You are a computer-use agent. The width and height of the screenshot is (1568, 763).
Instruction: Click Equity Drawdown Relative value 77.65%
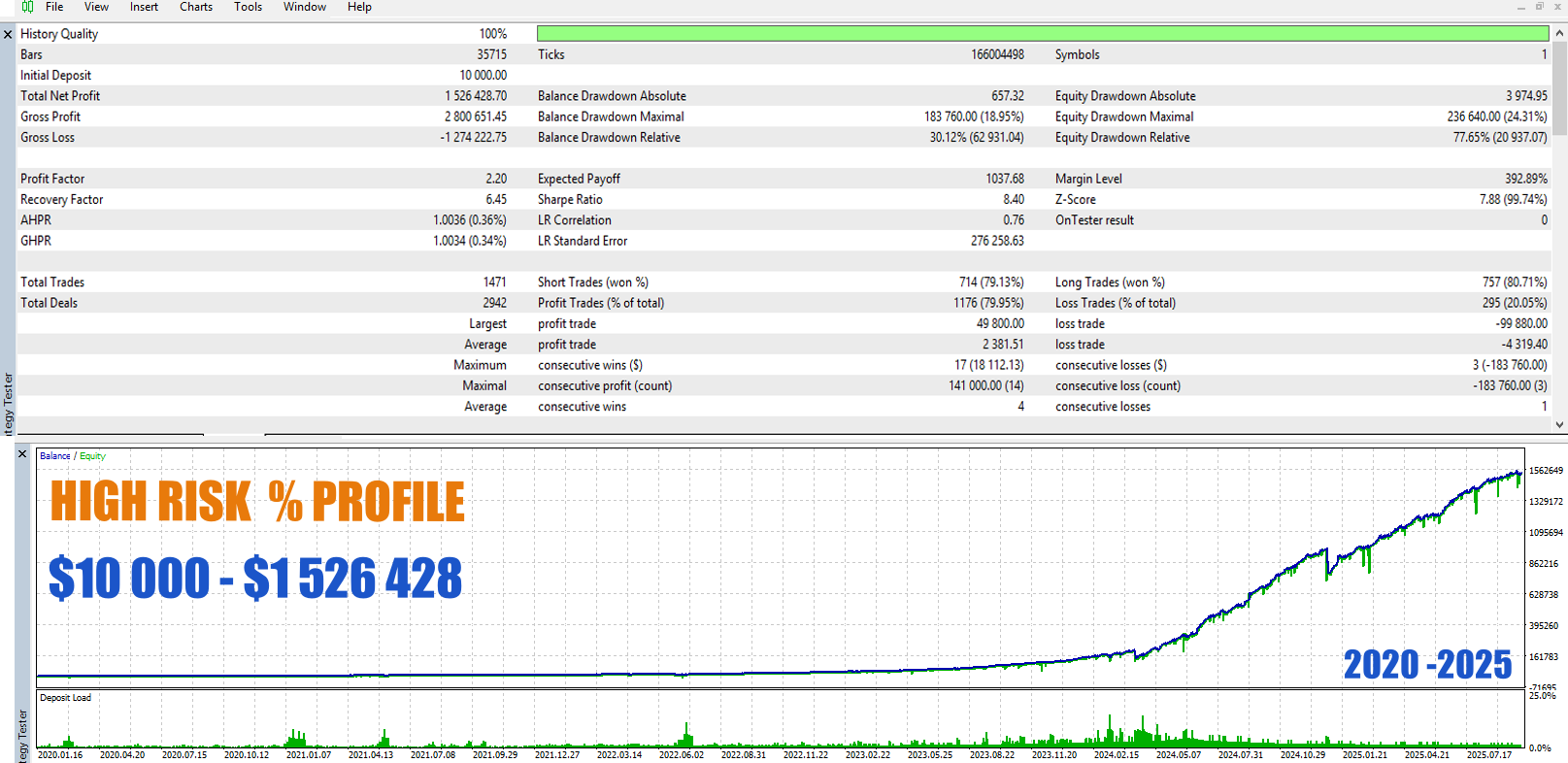tap(1500, 138)
